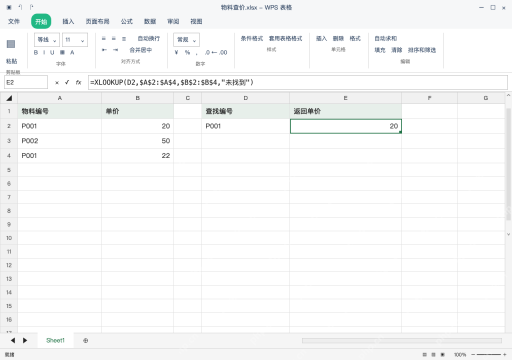Switch to normal view in status bar
This screenshot has height=360, width=512.
coord(424,355)
